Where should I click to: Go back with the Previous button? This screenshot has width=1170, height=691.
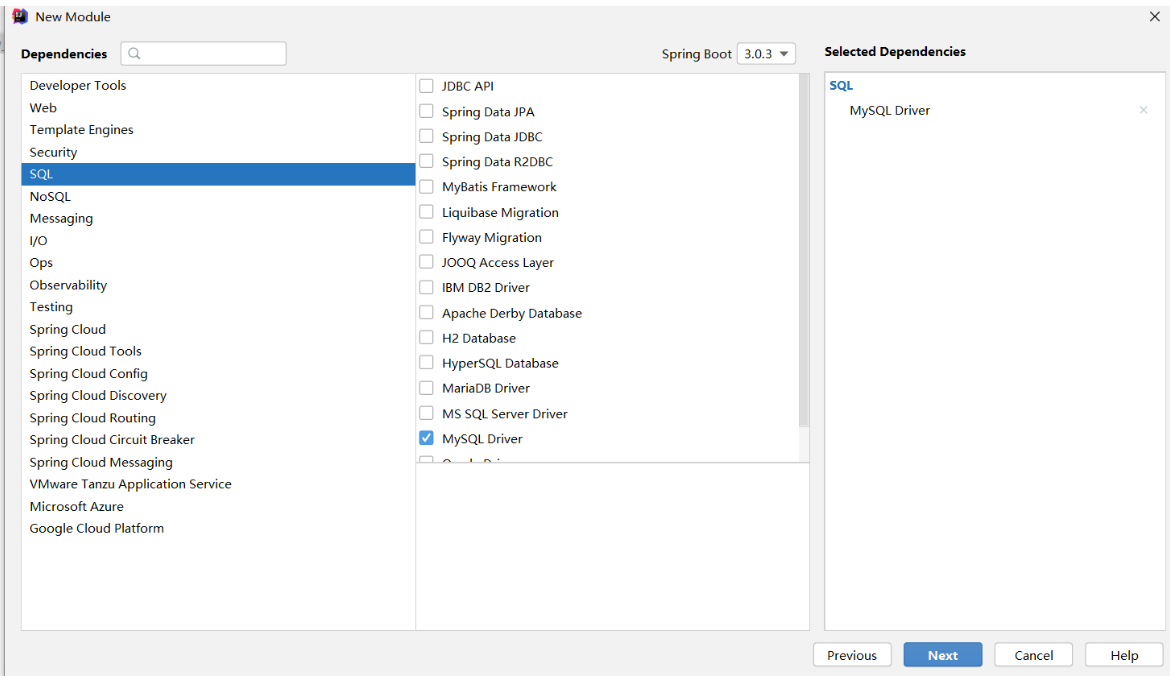852,655
